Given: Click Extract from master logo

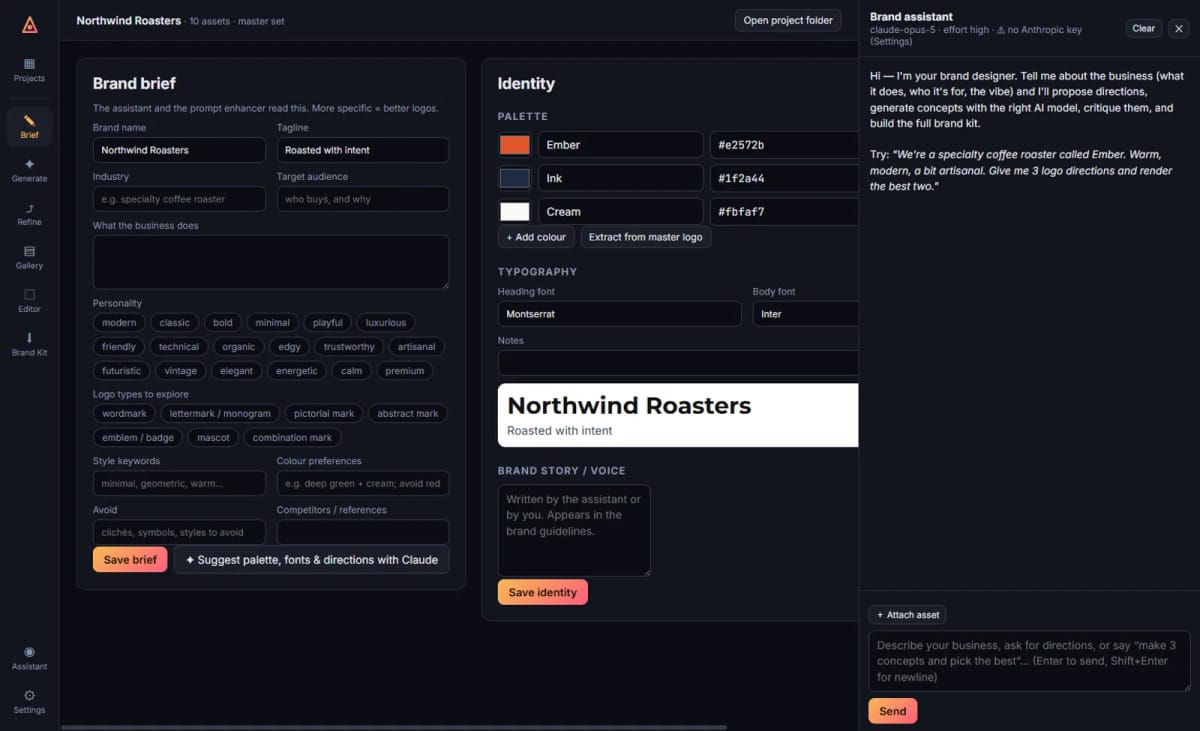Looking at the screenshot, I should click(646, 237).
